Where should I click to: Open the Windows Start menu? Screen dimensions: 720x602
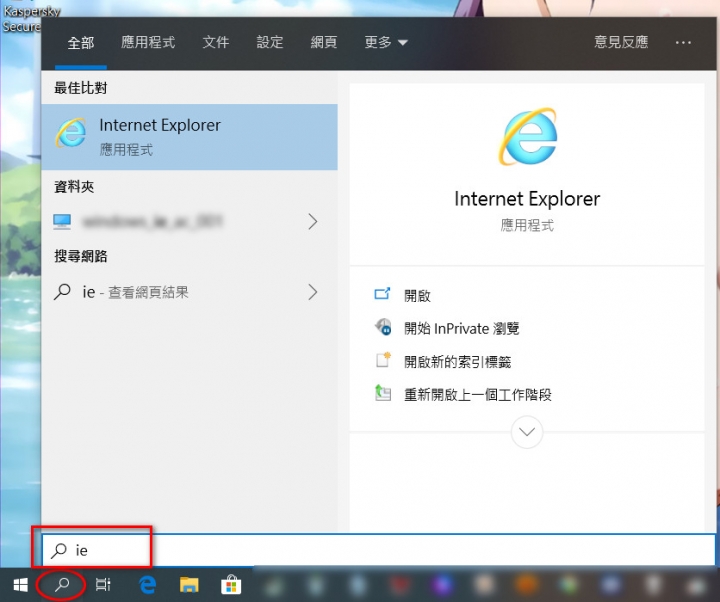pos(20,585)
